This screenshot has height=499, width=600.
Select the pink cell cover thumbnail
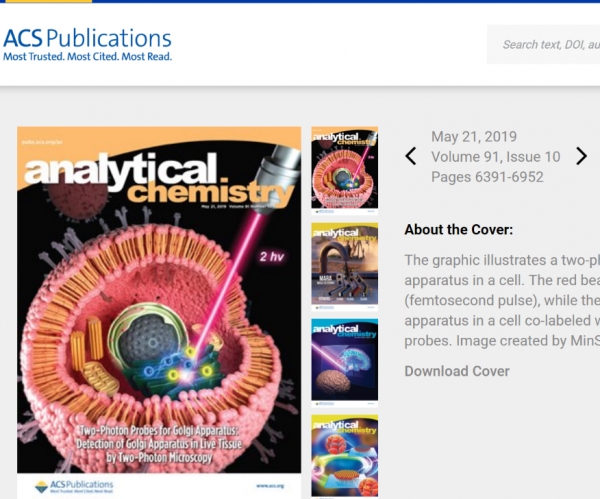[x=344, y=171]
